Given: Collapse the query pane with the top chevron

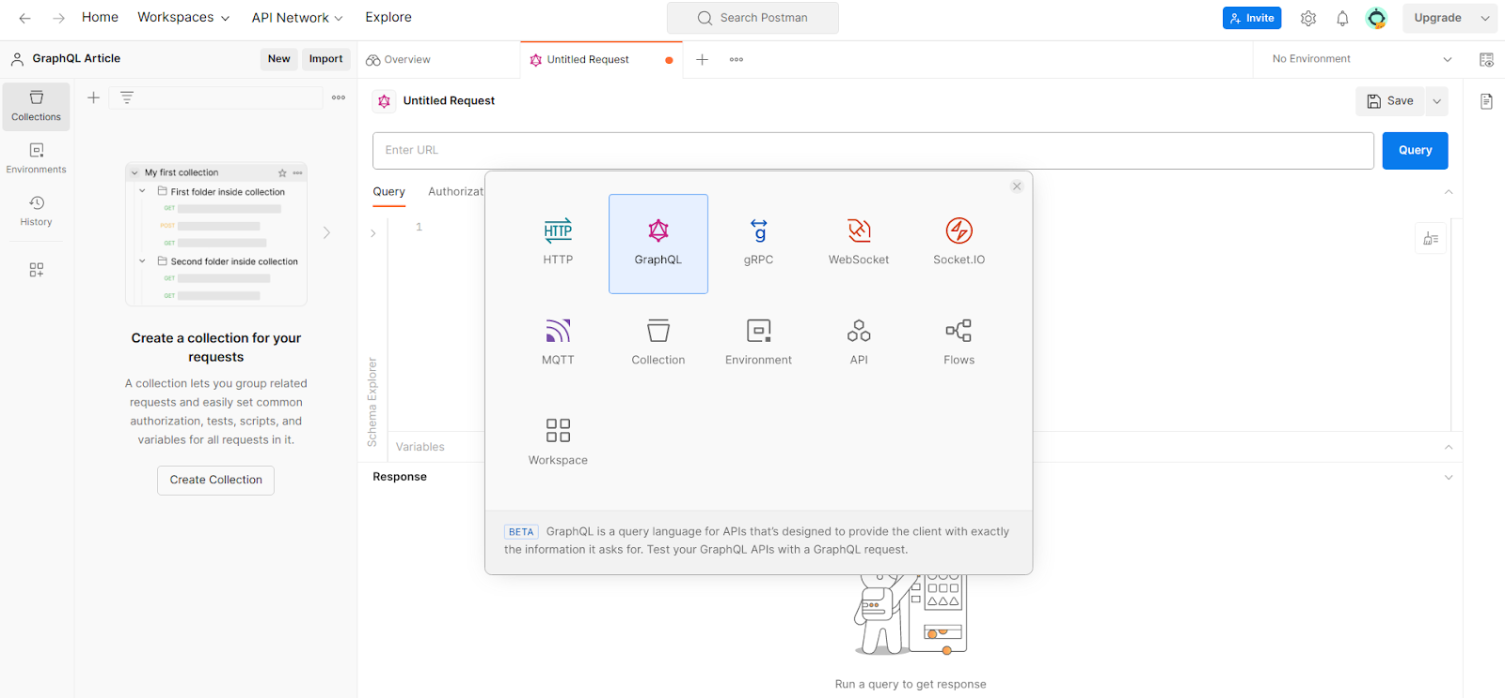Looking at the screenshot, I should (1448, 191).
